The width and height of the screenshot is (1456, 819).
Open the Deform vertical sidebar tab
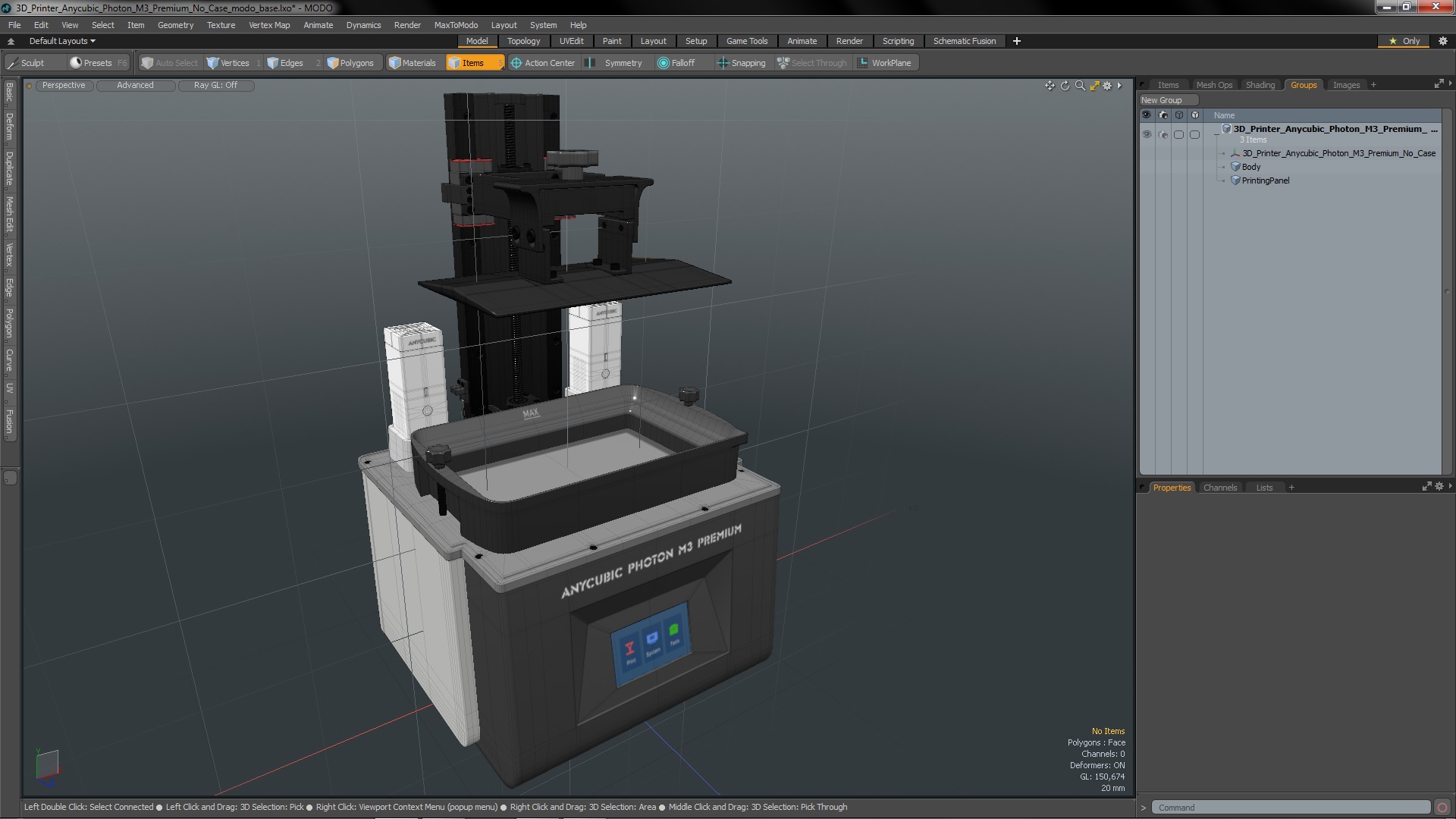point(9,127)
